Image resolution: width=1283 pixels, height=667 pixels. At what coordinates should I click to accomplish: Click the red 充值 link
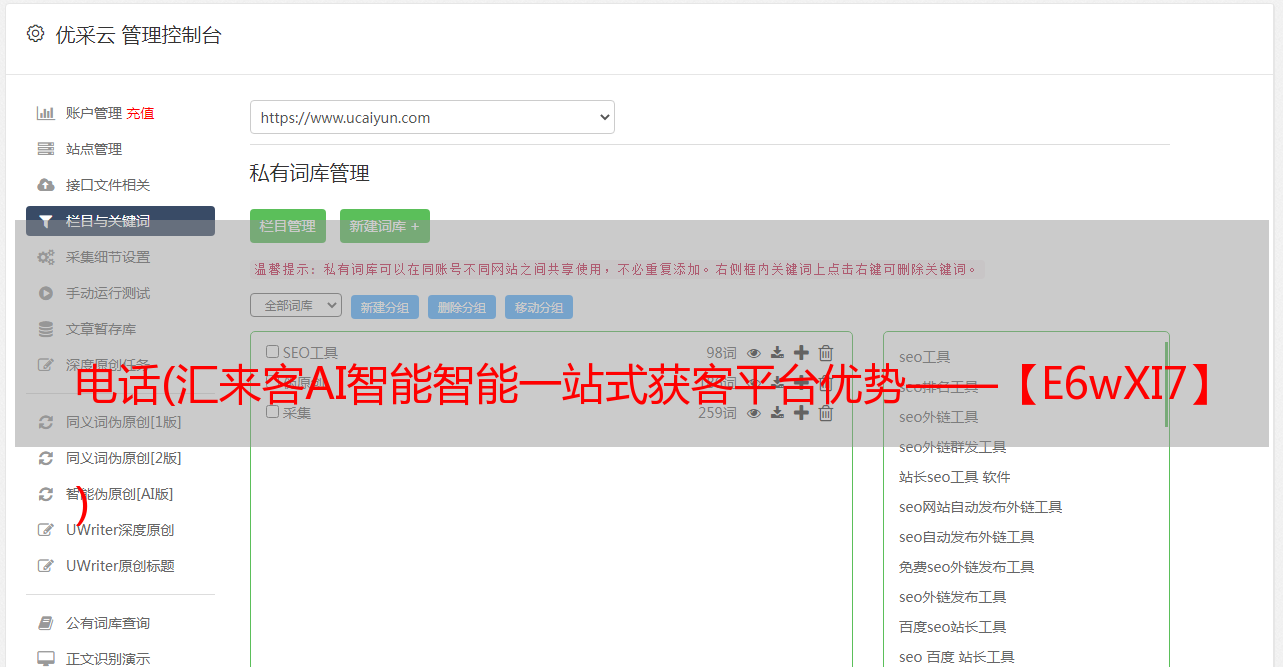[140, 113]
